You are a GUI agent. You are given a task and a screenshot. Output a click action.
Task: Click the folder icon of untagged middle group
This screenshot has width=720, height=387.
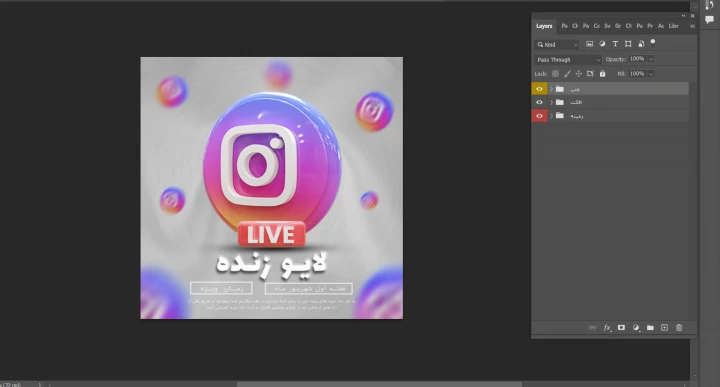click(560, 102)
